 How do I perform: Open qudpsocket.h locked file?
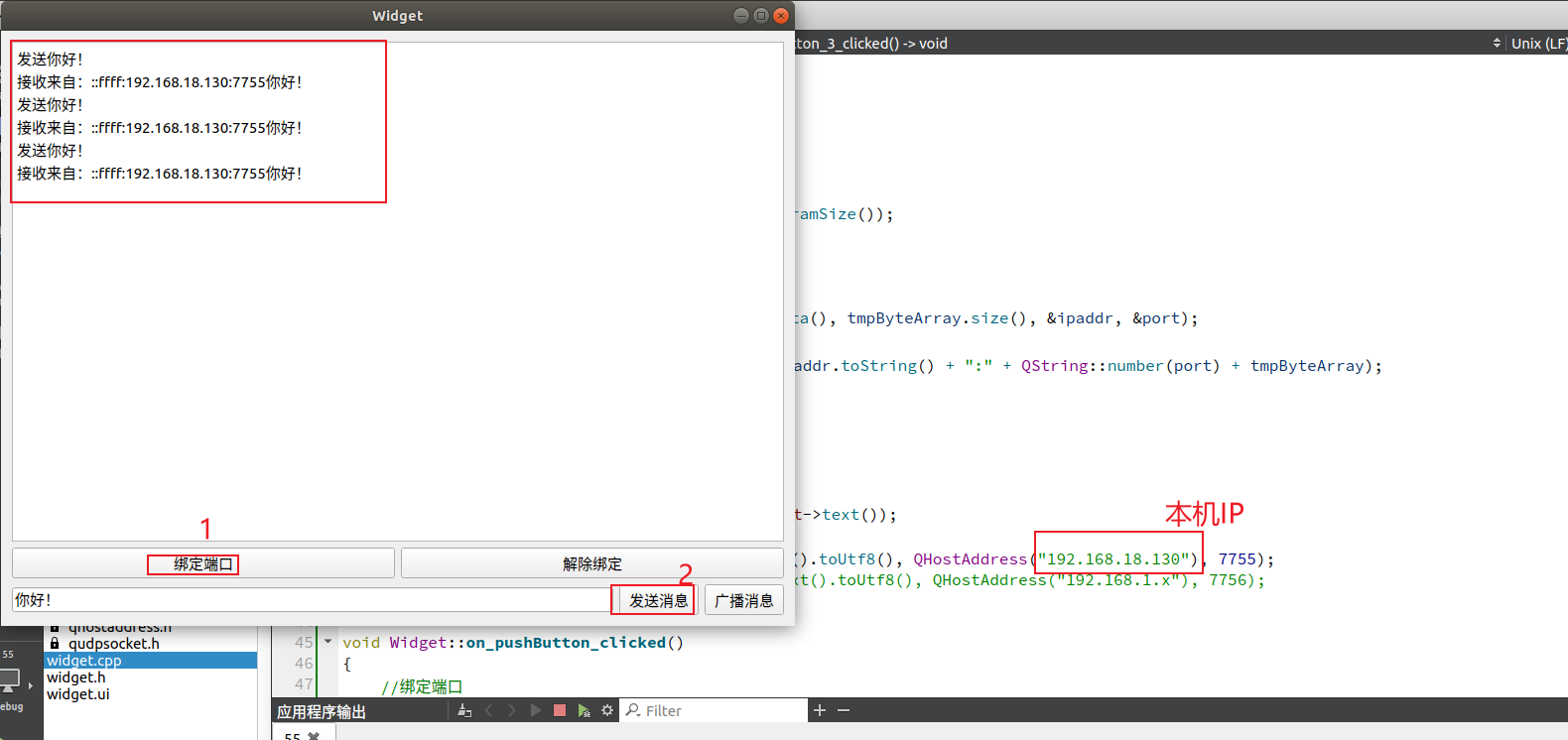[x=151, y=643]
